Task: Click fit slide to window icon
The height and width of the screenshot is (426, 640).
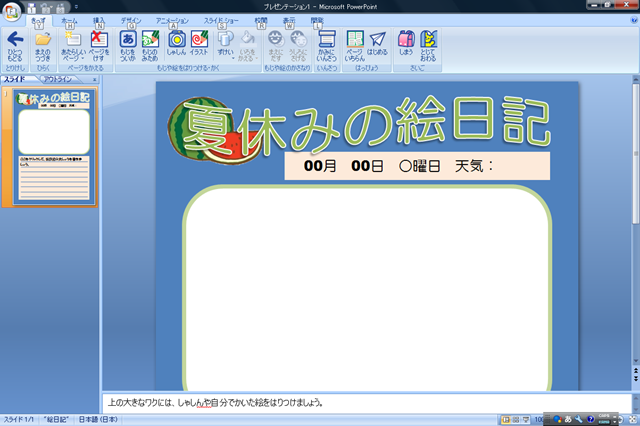Action: [x=633, y=419]
